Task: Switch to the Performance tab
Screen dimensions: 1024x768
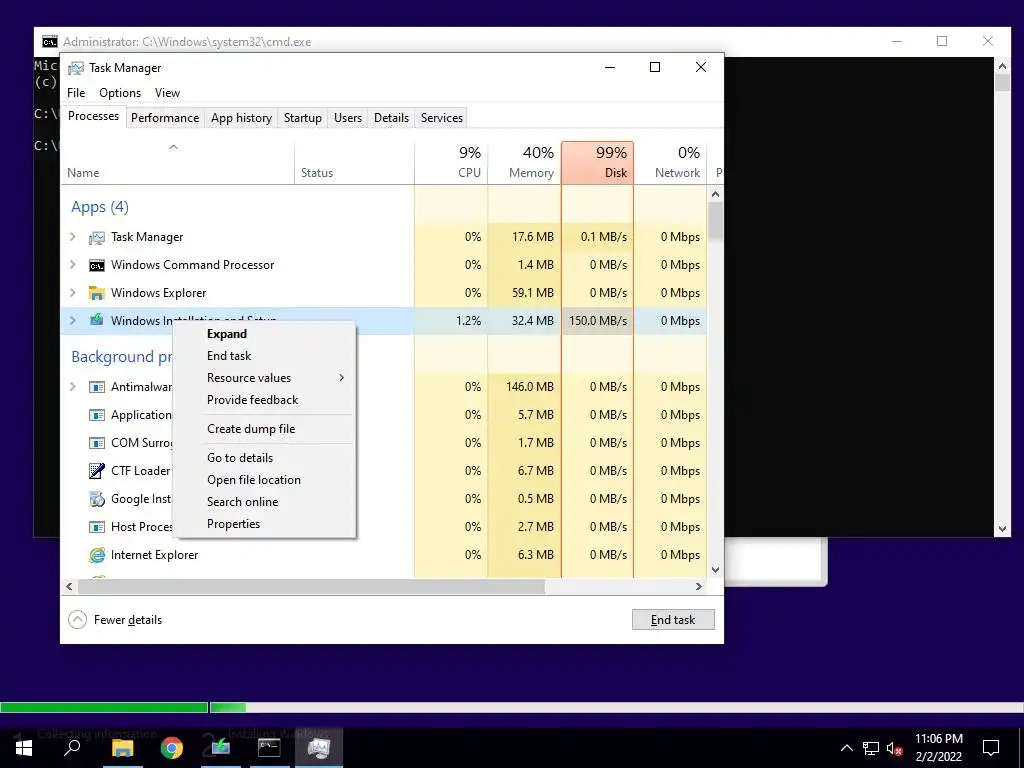Action: (165, 118)
